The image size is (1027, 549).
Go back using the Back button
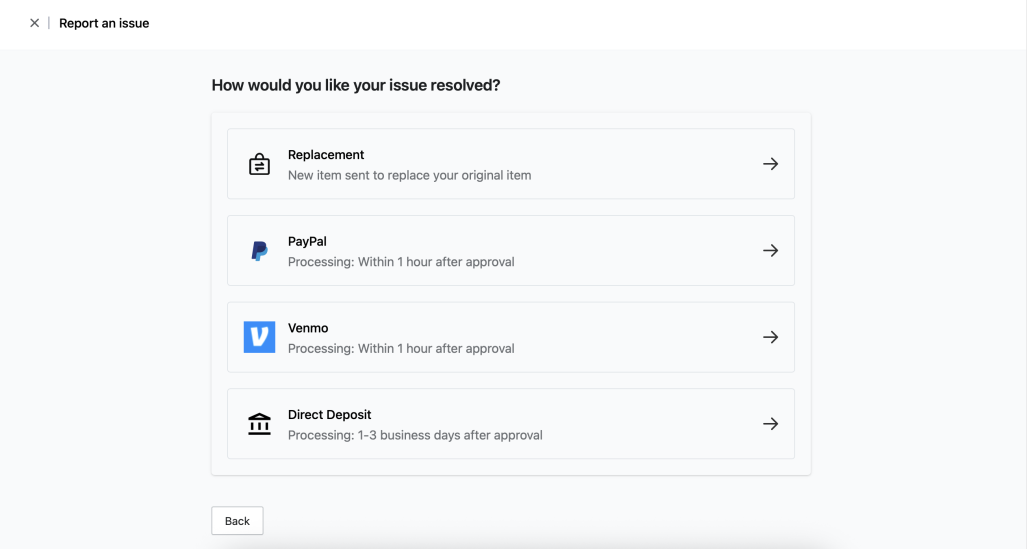(x=237, y=521)
